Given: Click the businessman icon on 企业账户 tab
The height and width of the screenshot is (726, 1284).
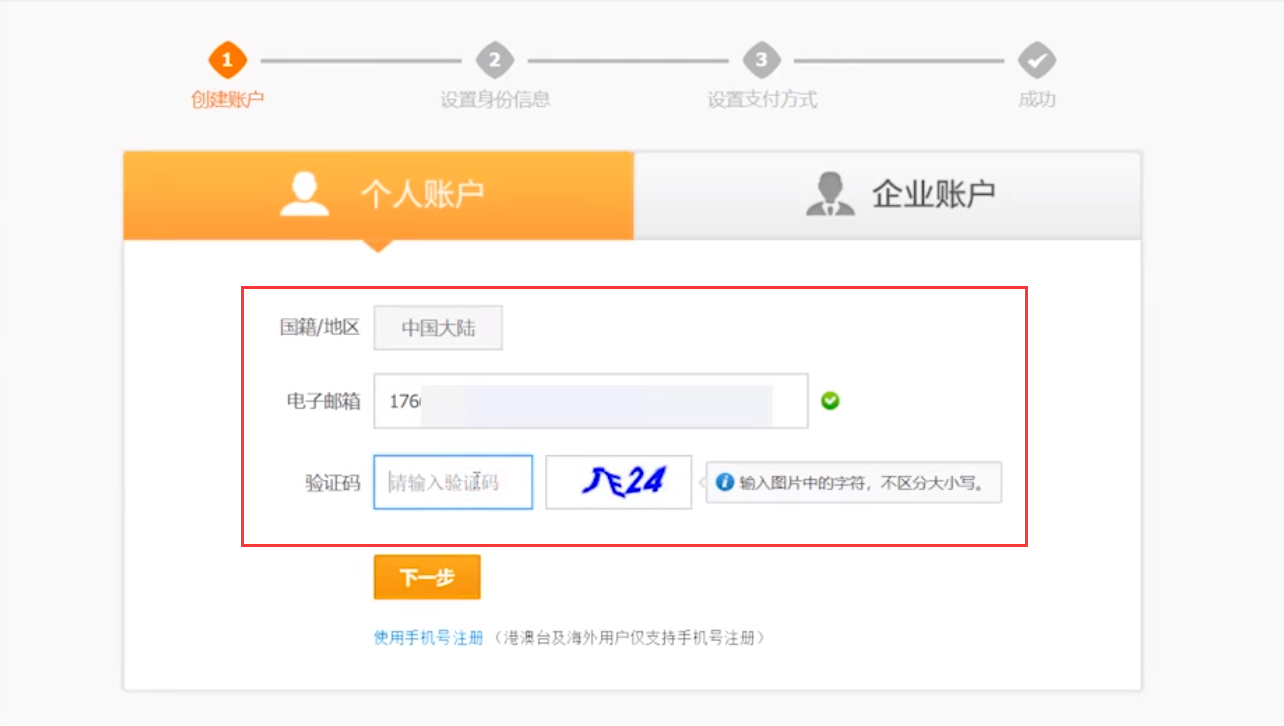Looking at the screenshot, I should [x=825, y=192].
